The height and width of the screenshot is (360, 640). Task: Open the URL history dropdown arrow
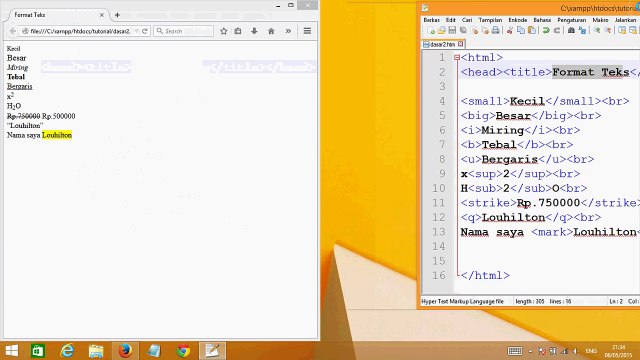[x=136, y=31]
